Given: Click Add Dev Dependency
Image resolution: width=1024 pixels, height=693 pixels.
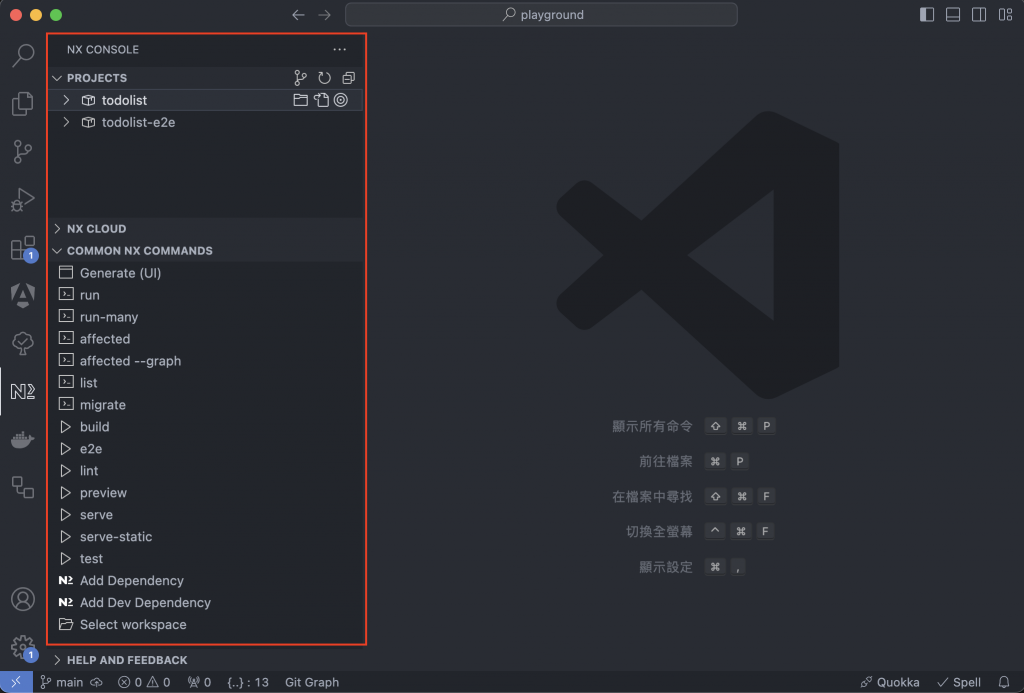Looking at the screenshot, I should (206, 603).
